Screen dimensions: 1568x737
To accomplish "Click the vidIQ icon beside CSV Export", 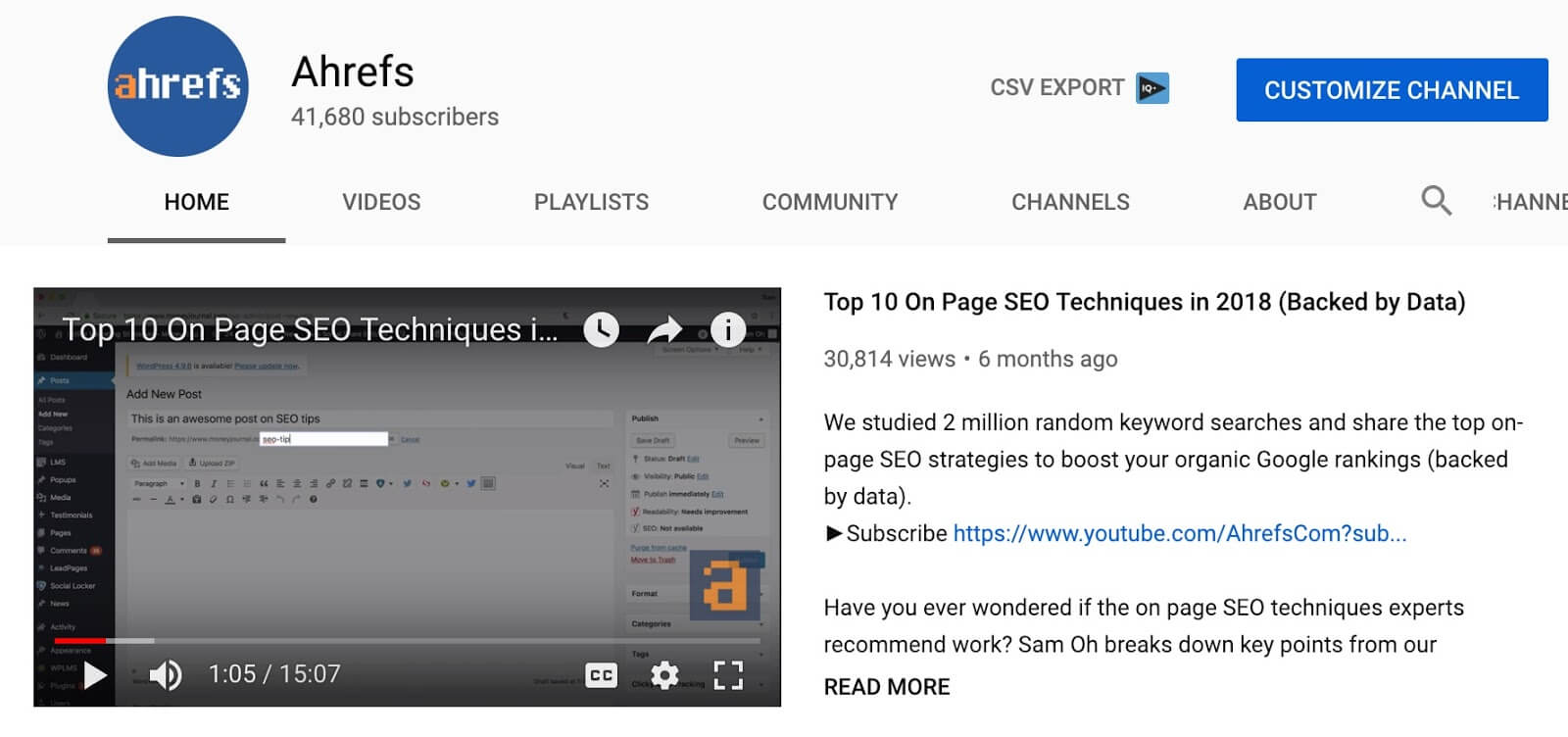I will click(1152, 87).
